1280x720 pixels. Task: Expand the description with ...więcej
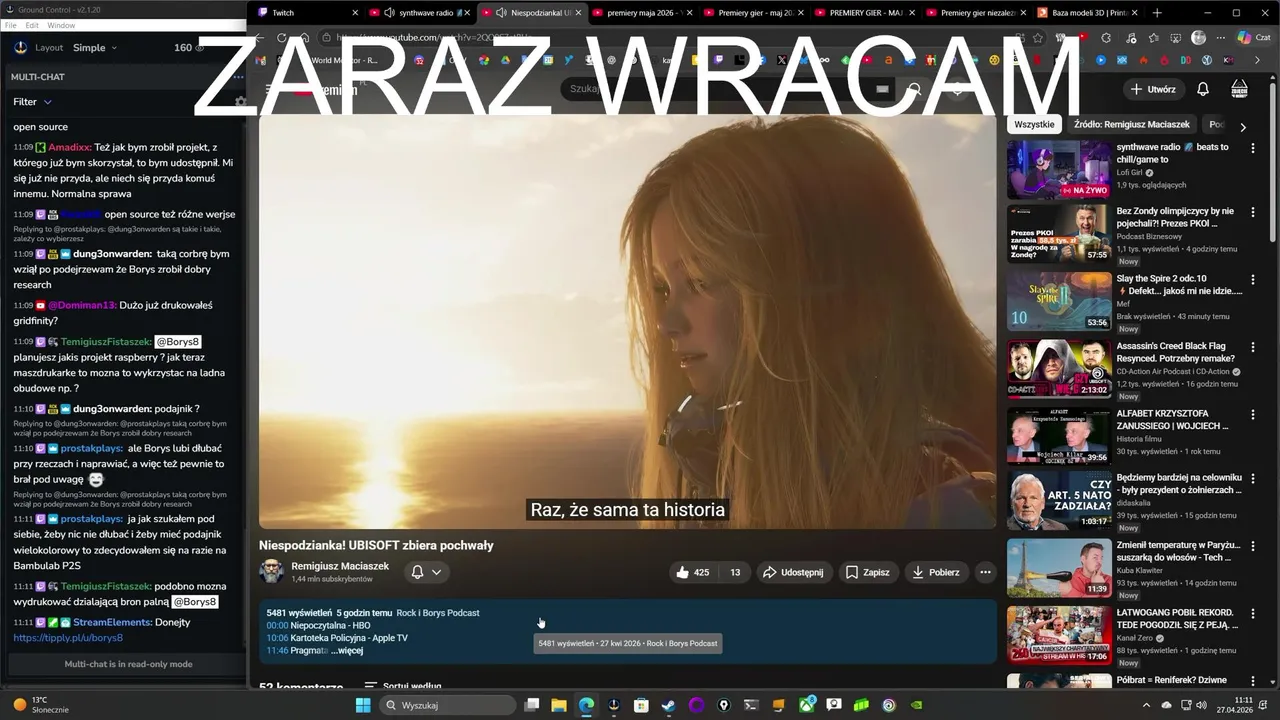[x=347, y=650]
